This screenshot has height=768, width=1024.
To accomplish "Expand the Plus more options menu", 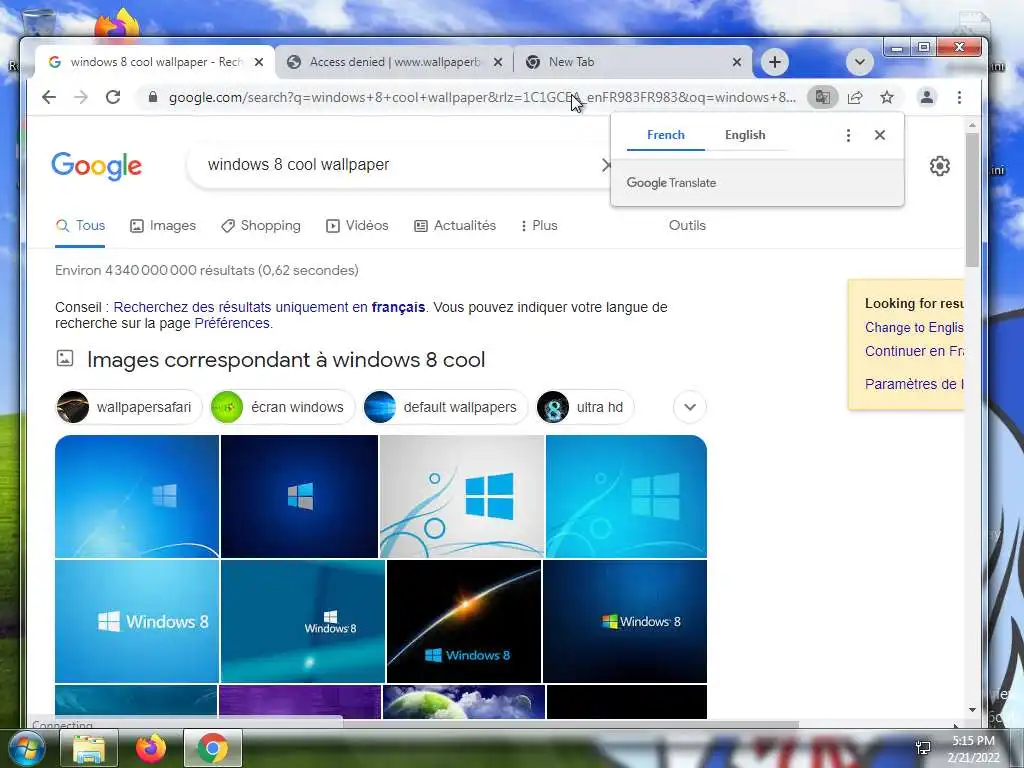I will [x=539, y=226].
